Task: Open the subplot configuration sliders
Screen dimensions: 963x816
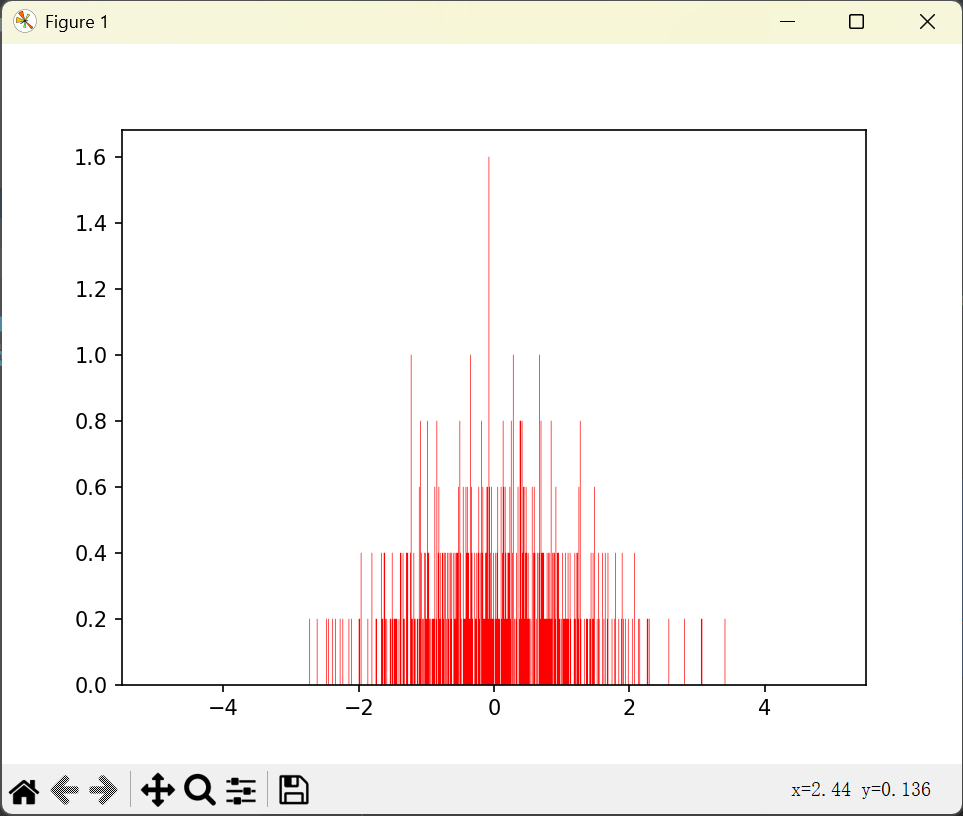Action: click(240, 790)
